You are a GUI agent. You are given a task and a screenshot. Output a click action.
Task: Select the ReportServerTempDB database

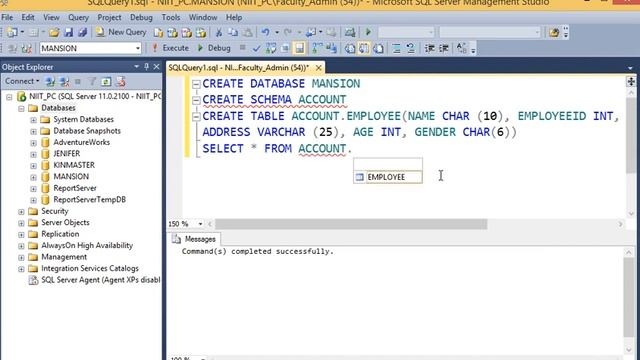pyautogui.click(x=89, y=200)
